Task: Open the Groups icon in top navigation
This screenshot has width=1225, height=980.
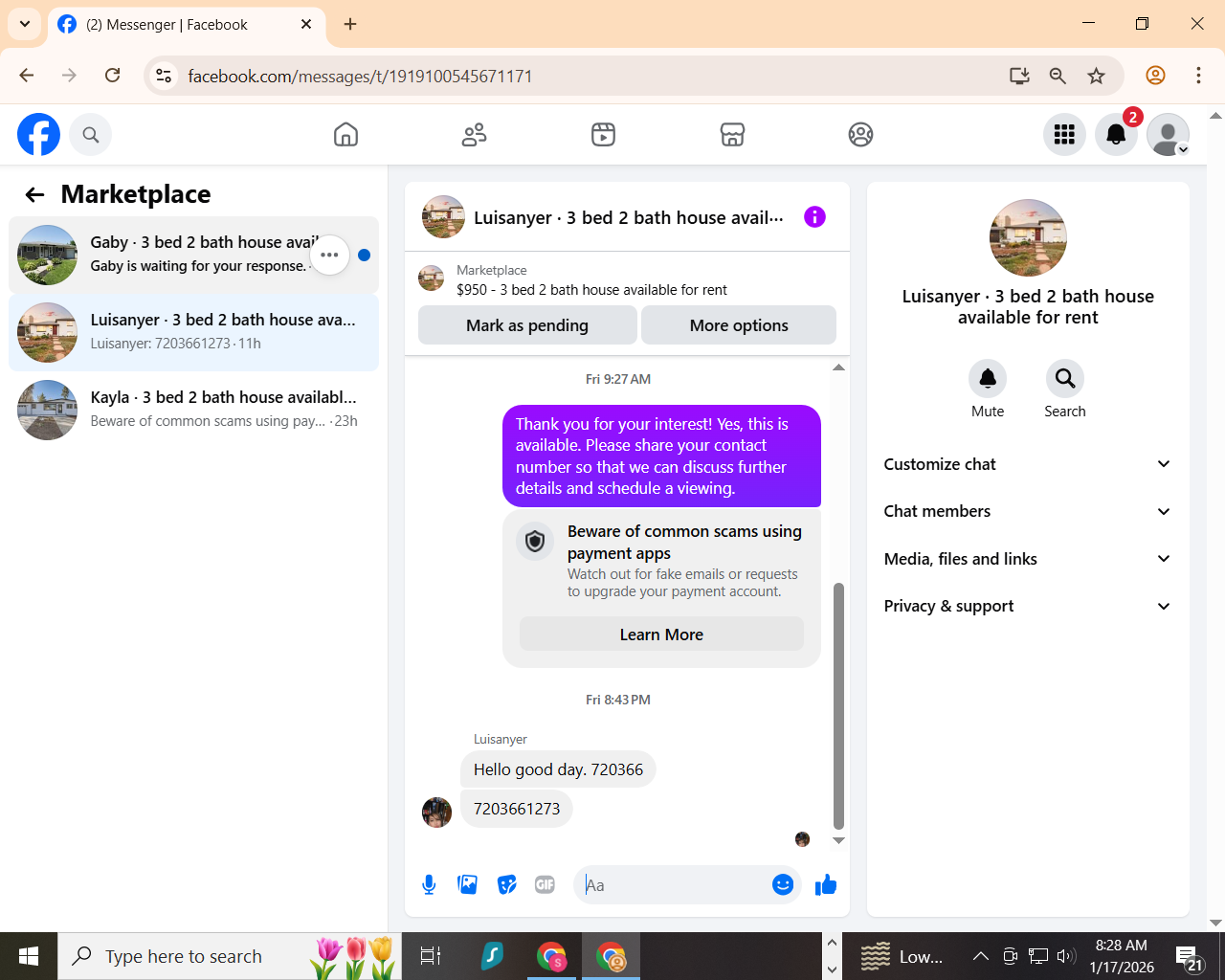Action: tap(860, 135)
